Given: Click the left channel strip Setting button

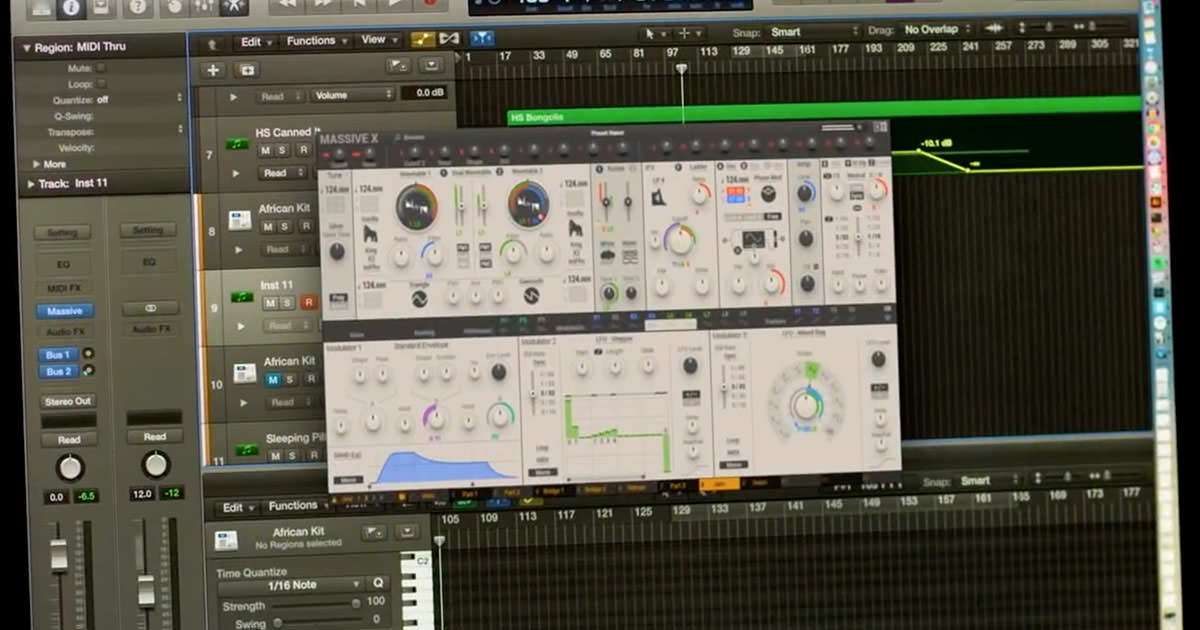Looking at the screenshot, I should click(62, 233).
